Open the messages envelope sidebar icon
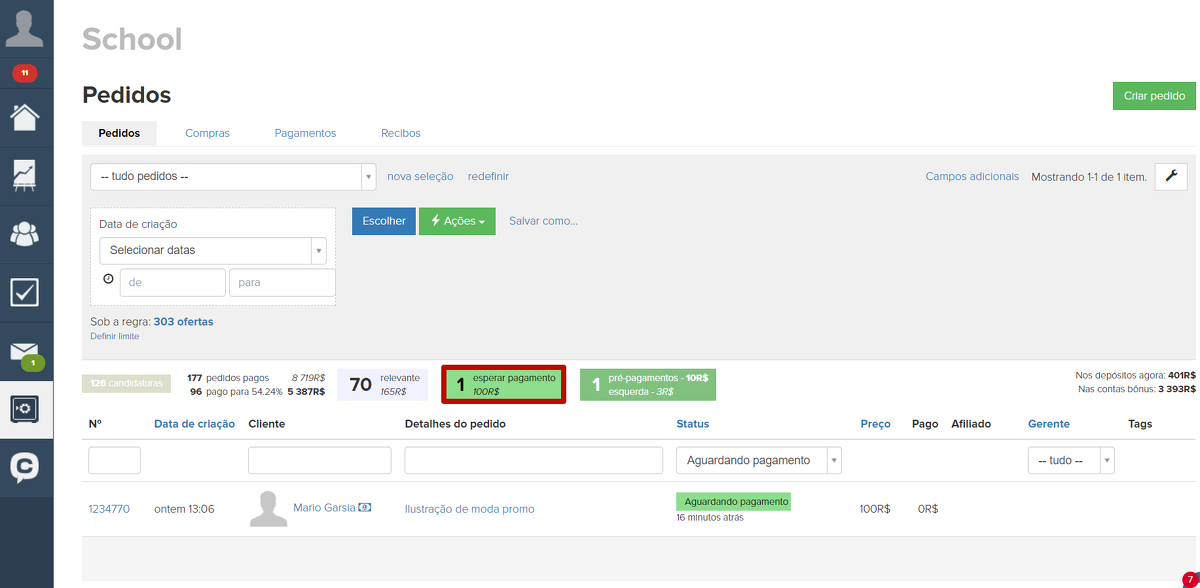 coord(25,351)
